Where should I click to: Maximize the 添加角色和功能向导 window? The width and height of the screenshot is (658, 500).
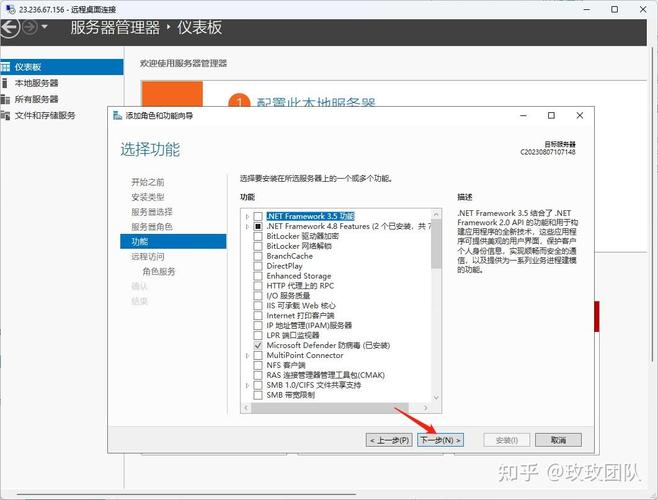551,115
